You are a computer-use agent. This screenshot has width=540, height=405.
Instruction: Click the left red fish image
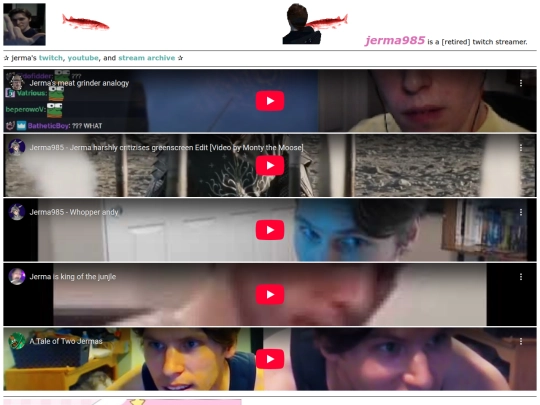point(85,22)
